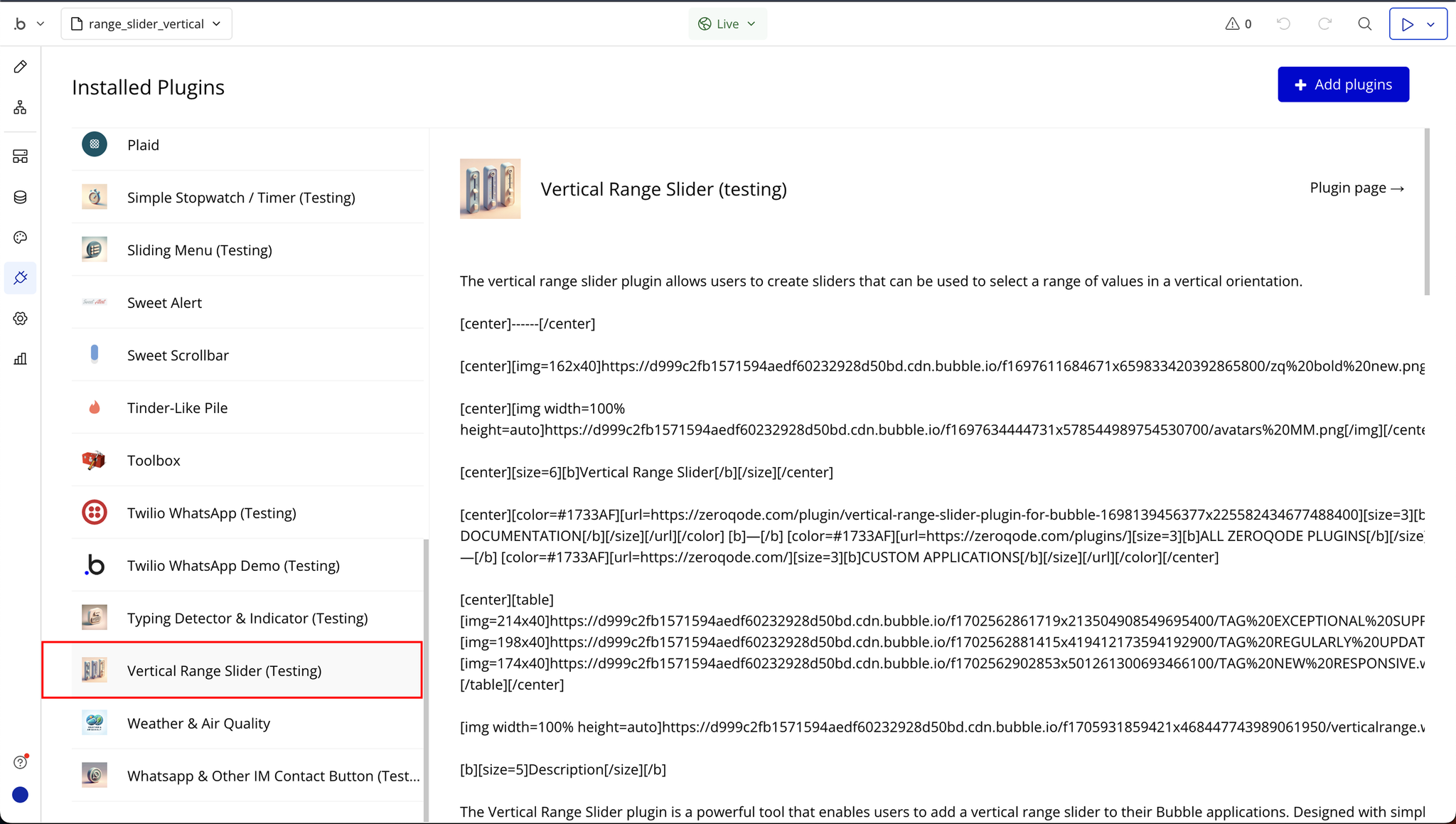The image size is (1456, 824).
Task: Open the Styles tab palette icon
Action: [20, 237]
